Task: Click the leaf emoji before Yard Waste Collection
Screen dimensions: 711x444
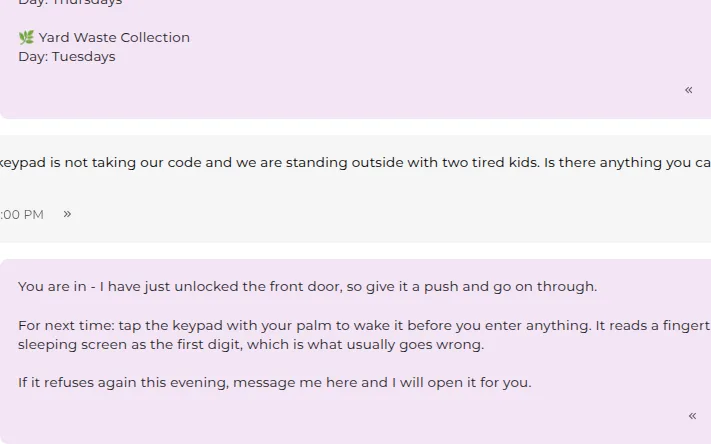Action: (26, 37)
